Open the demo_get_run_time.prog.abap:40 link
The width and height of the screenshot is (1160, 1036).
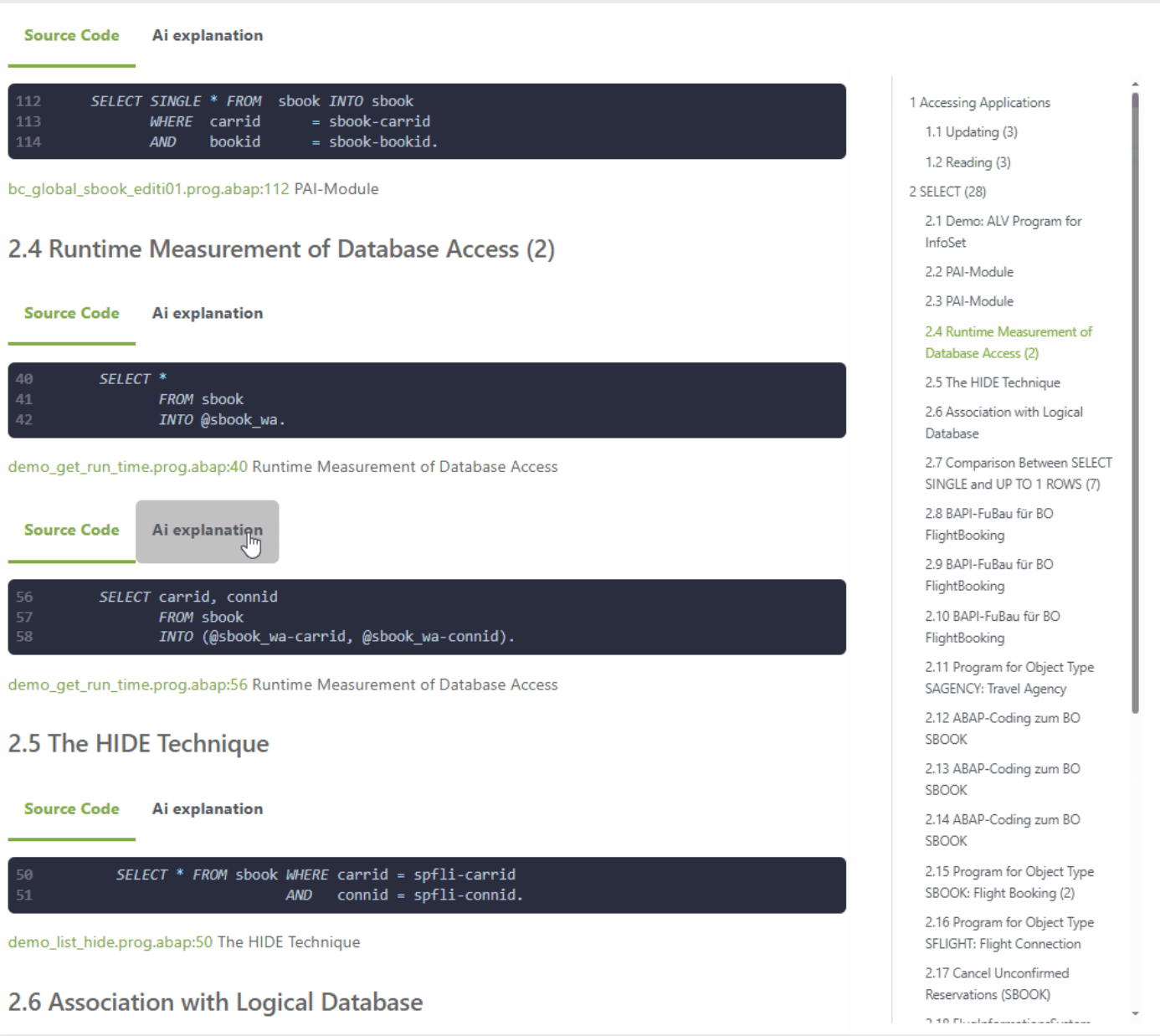coord(127,466)
